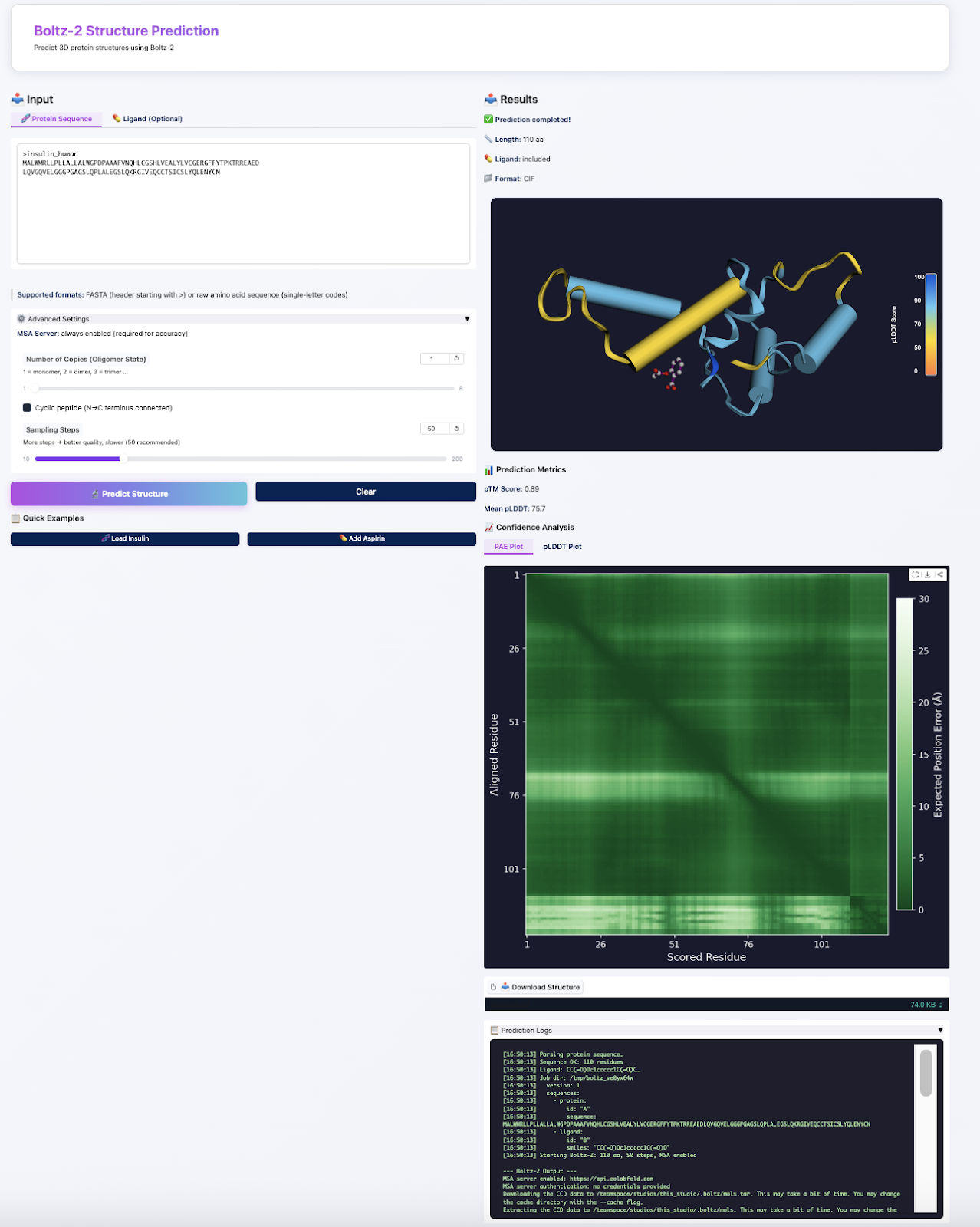Click the Predict Structure button
The image size is (980, 1227).
[x=129, y=494]
